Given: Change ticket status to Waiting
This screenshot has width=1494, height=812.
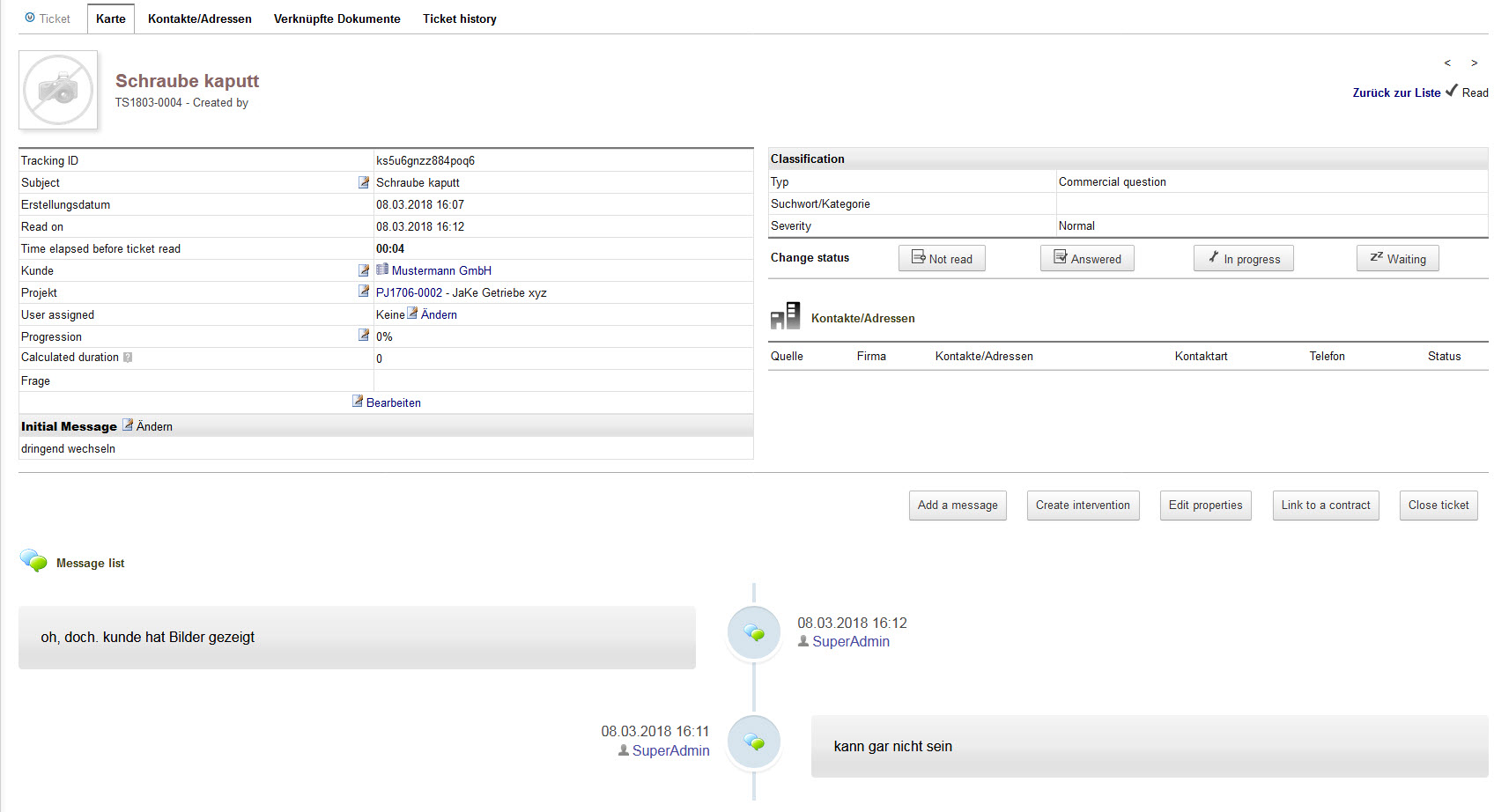Looking at the screenshot, I should tap(1397, 259).
